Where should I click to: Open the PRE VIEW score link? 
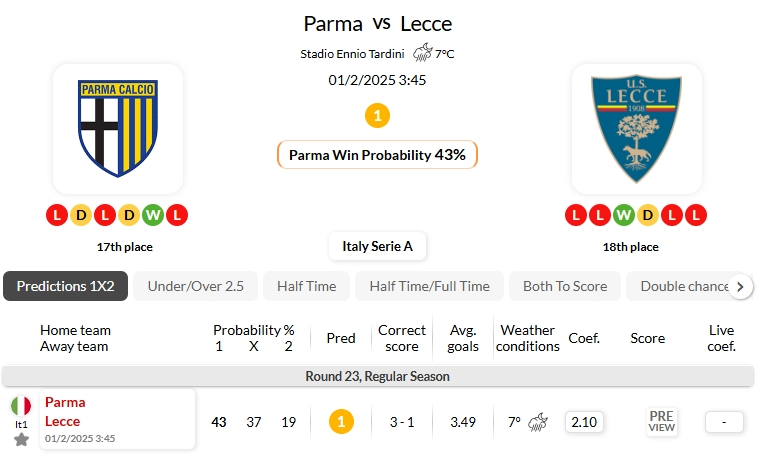coord(661,422)
